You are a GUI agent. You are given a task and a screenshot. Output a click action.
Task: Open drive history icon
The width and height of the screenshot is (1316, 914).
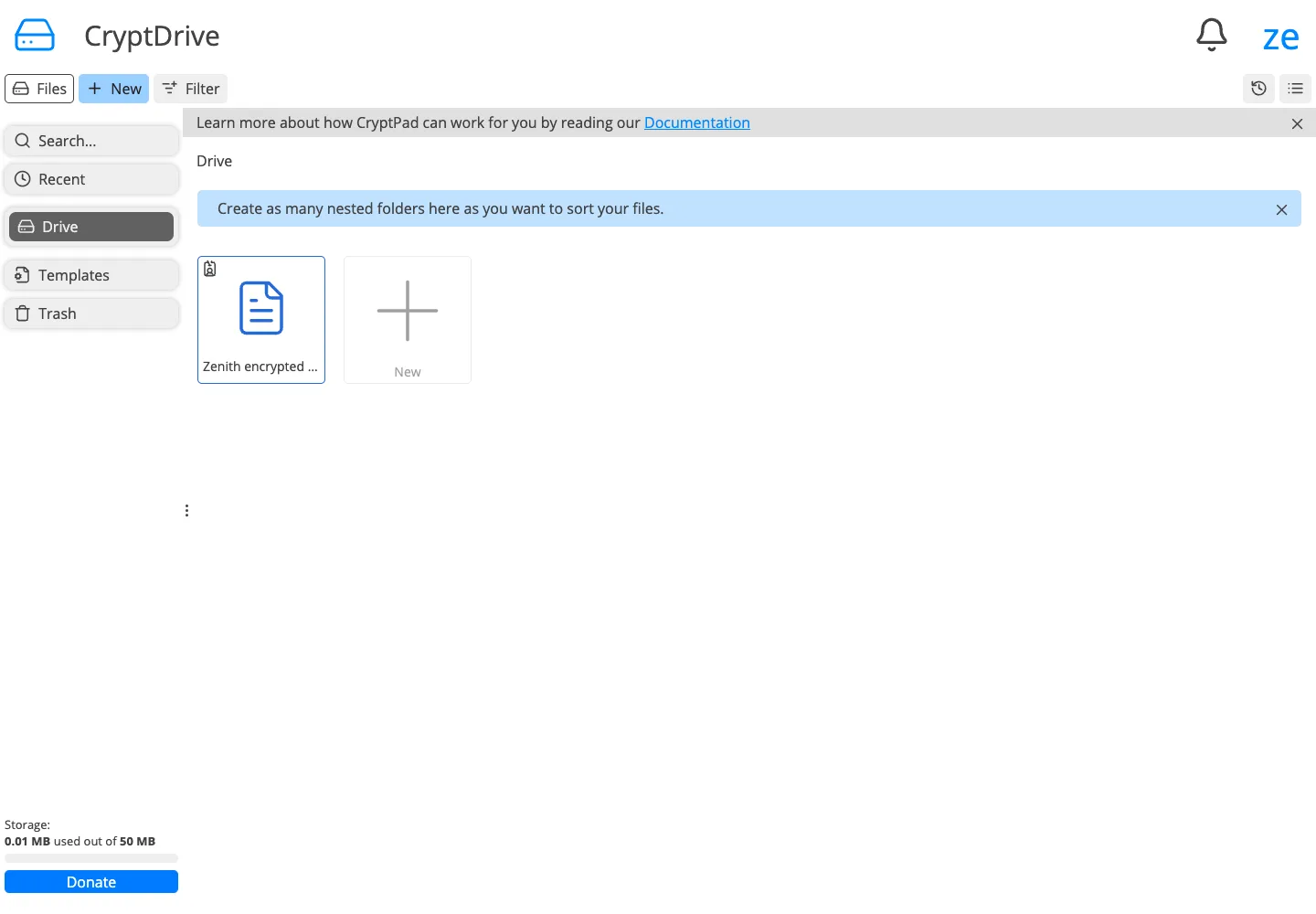coord(1258,89)
